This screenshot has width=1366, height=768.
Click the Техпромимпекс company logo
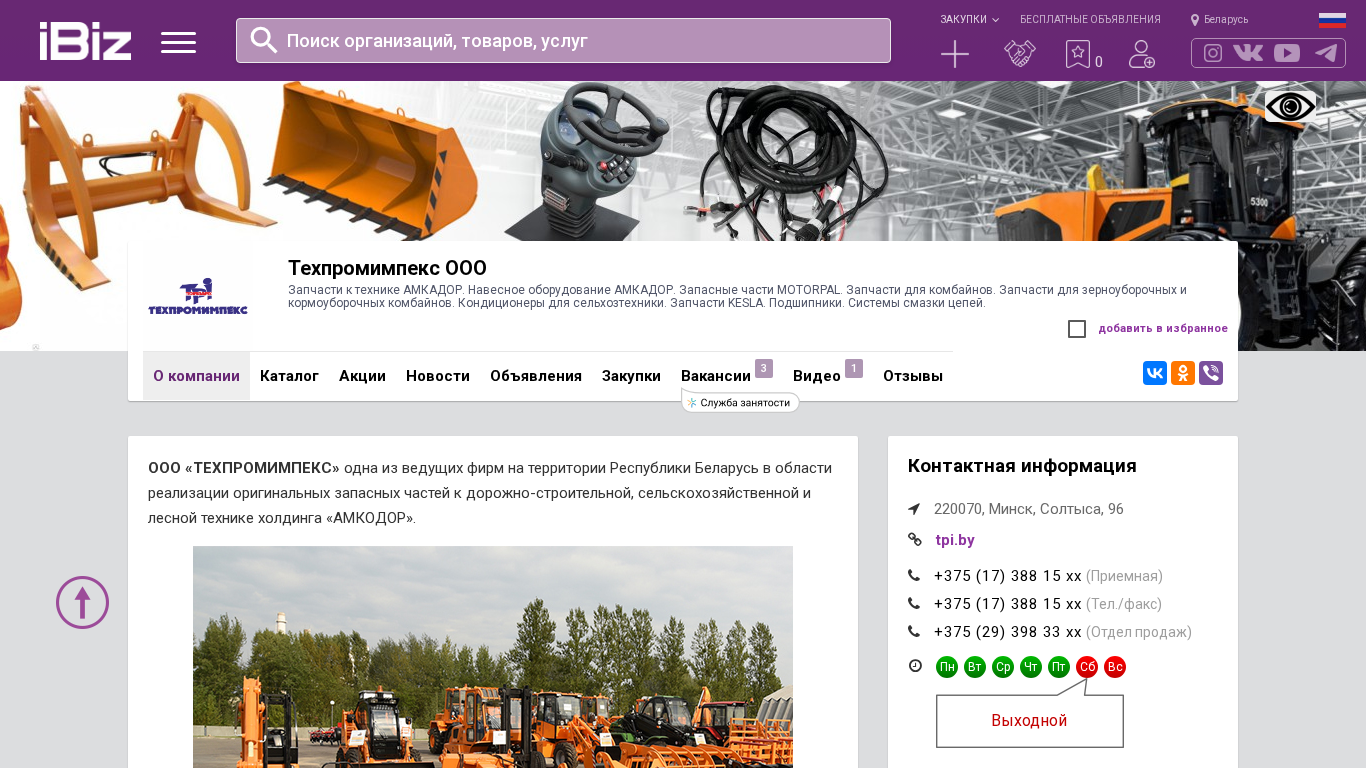198,296
